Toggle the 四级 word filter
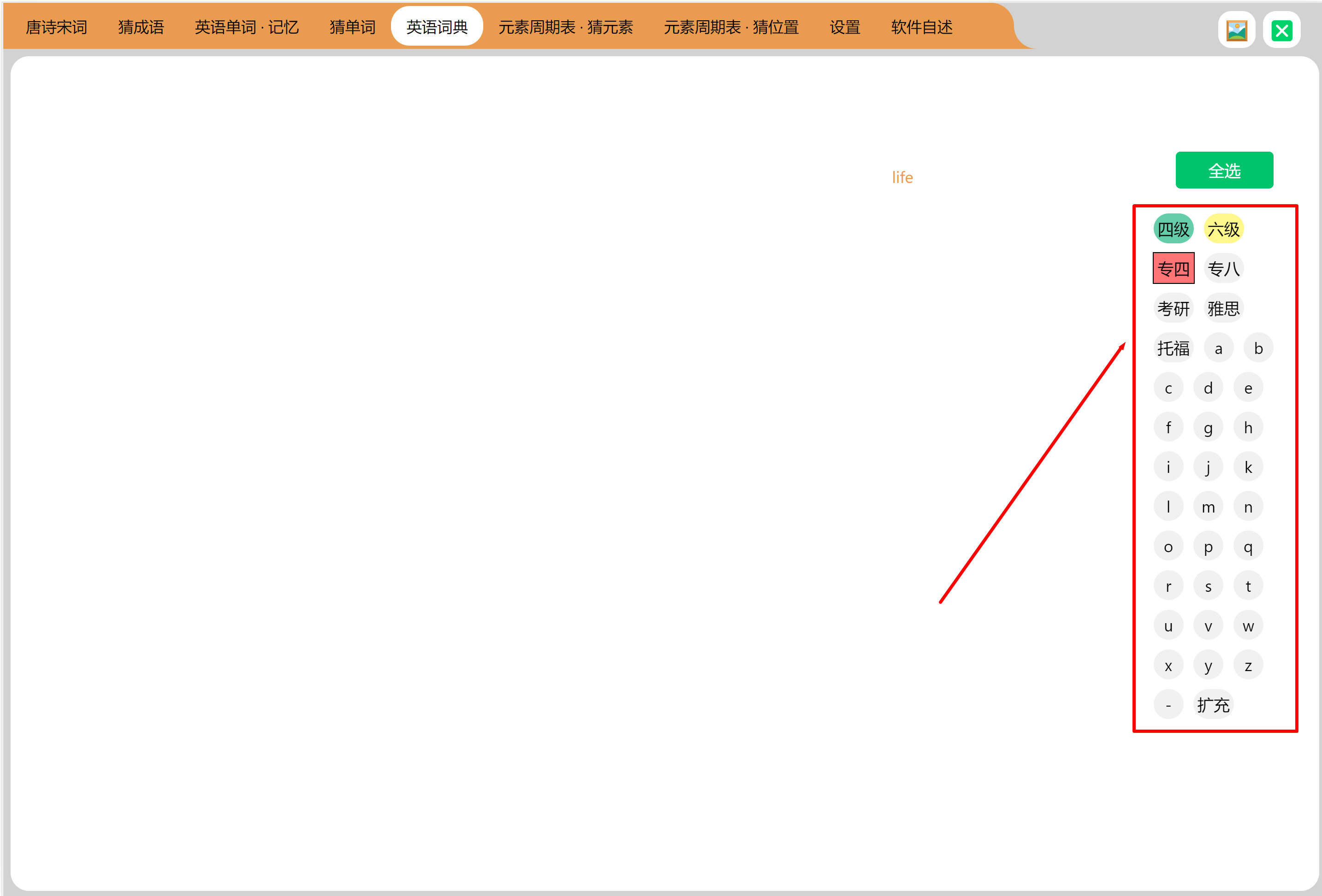1322x896 pixels. [x=1173, y=229]
